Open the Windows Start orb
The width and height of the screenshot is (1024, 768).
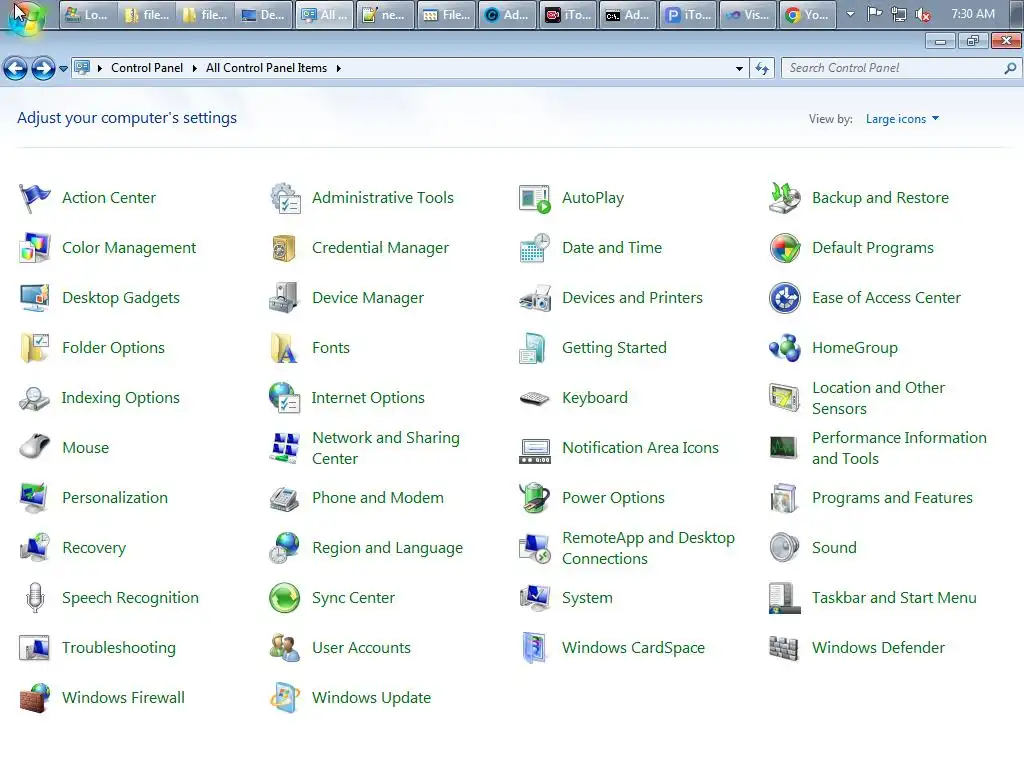click(26, 16)
